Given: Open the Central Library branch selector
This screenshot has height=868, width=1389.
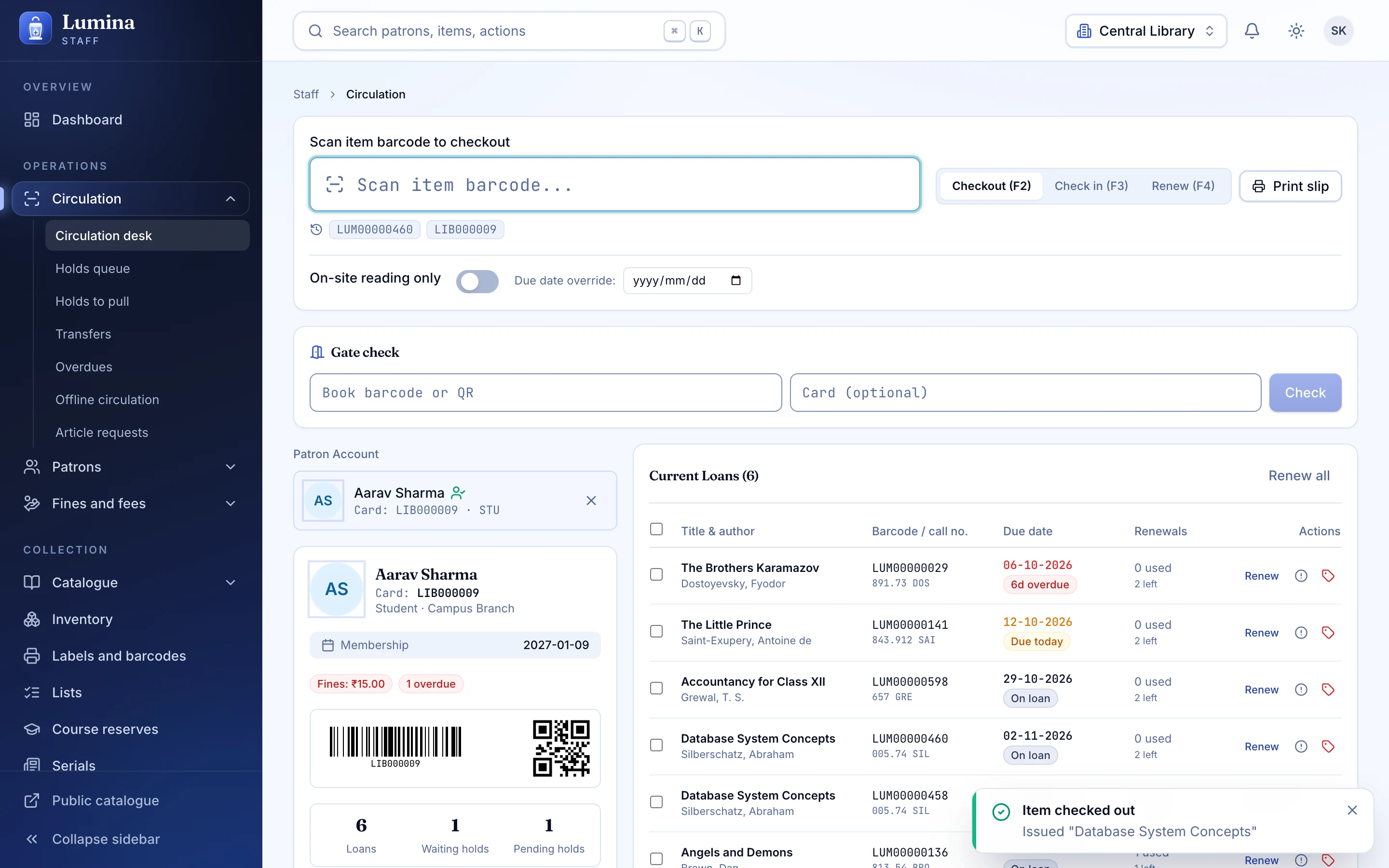Looking at the screenshot, I should (x=1145, y=31).
